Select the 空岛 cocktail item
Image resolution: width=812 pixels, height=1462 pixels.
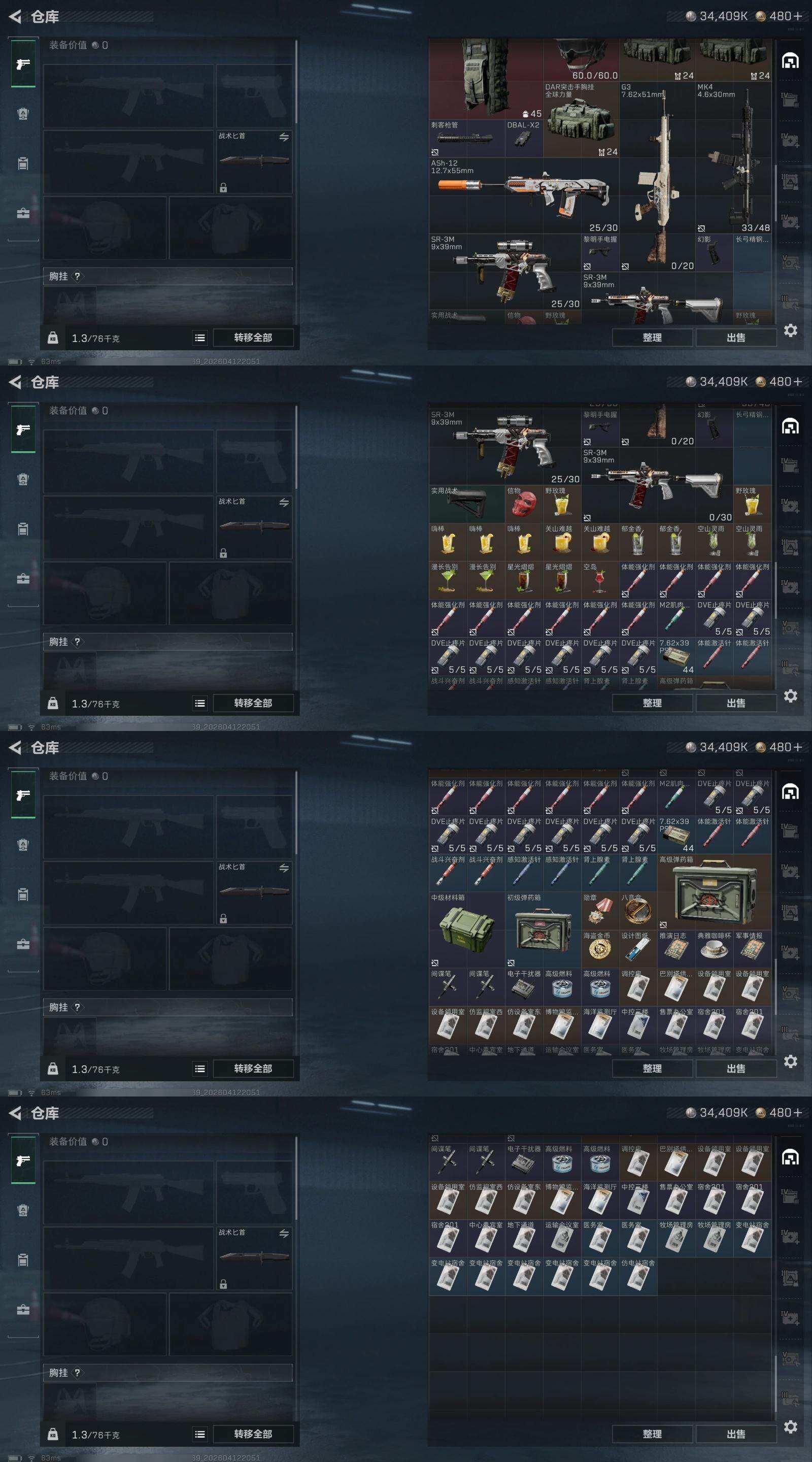[600, 580]
